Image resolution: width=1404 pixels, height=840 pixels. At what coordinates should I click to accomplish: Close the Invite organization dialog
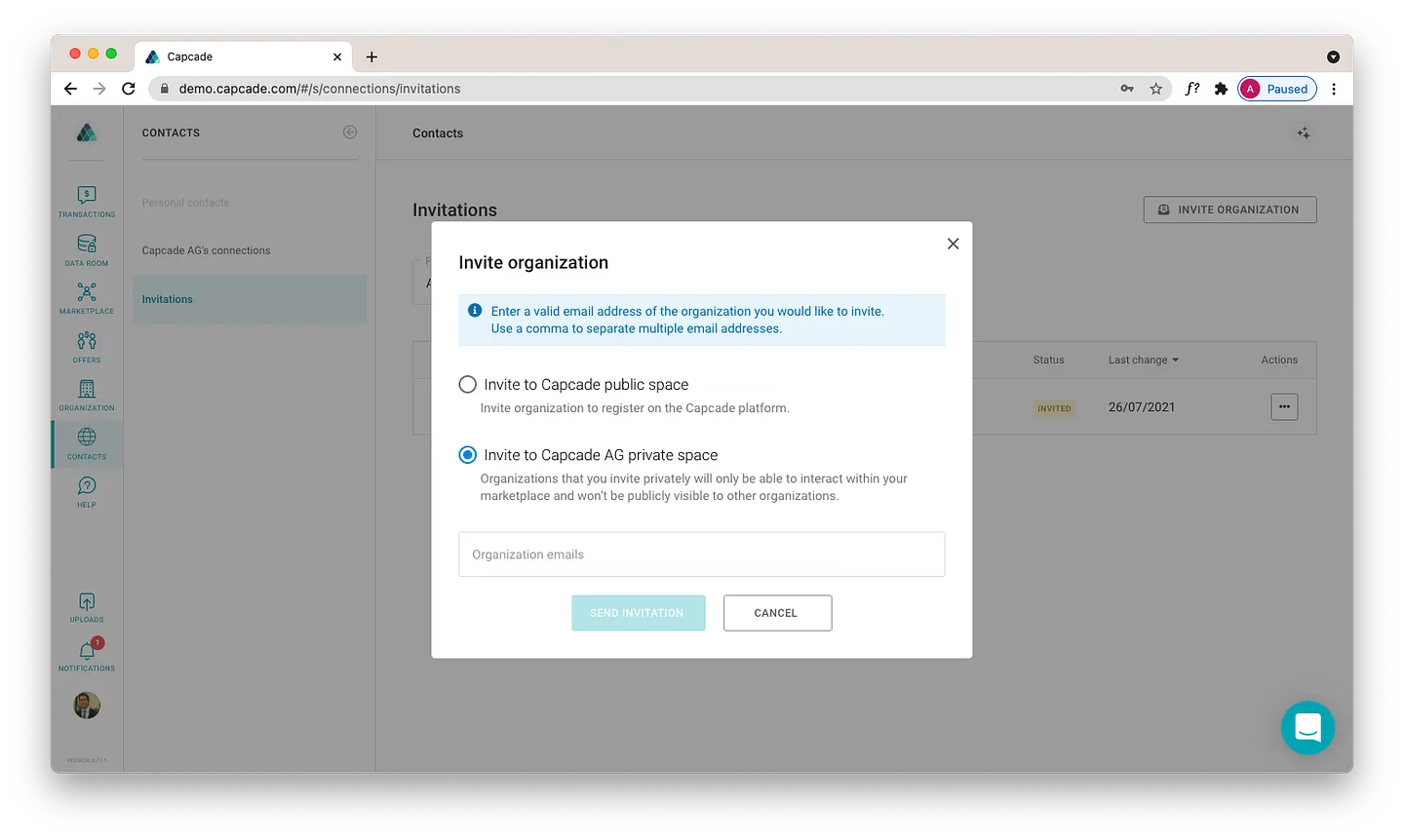[954, 244]
